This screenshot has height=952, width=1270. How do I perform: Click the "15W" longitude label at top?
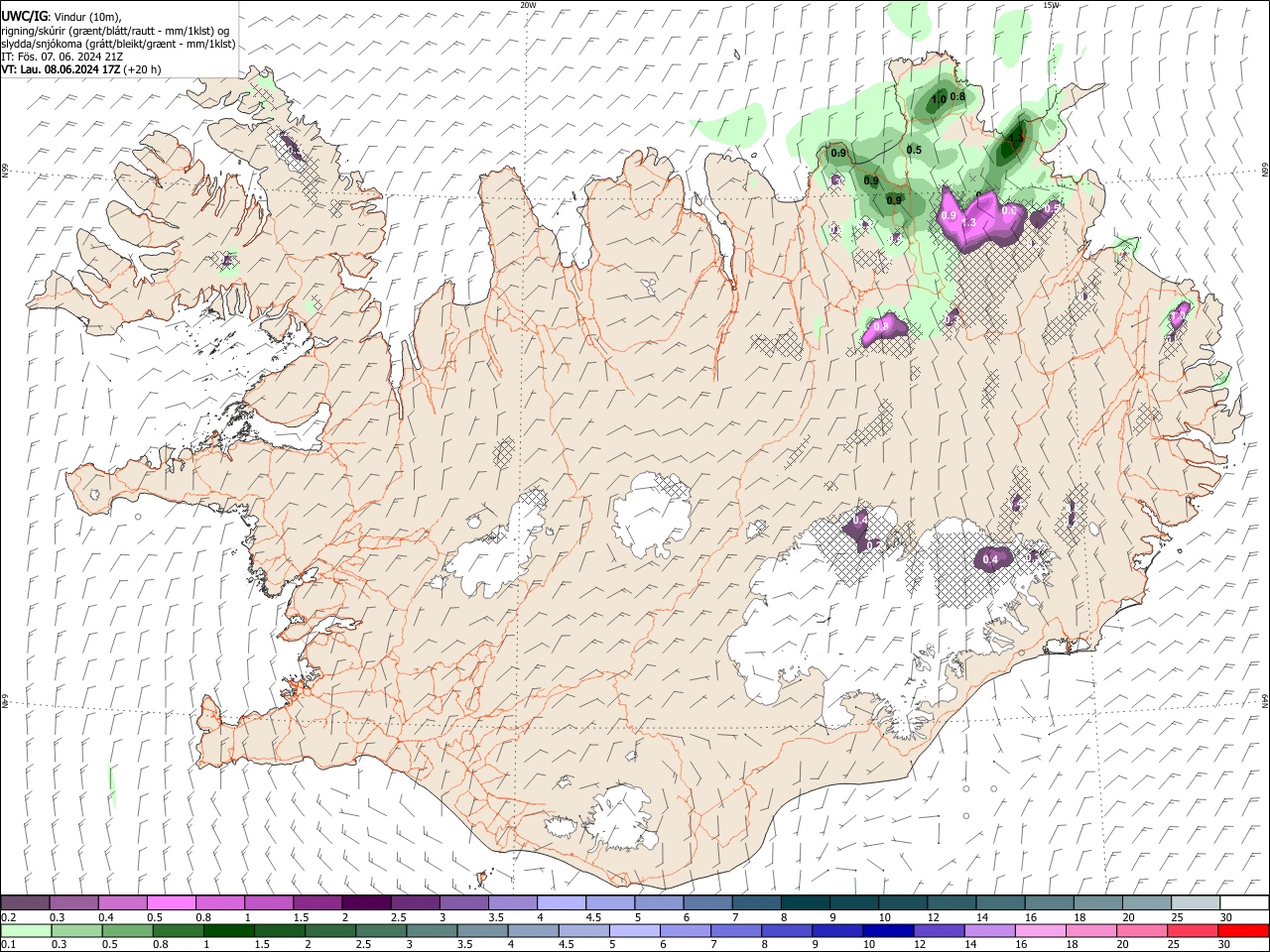click(1051, 5)
